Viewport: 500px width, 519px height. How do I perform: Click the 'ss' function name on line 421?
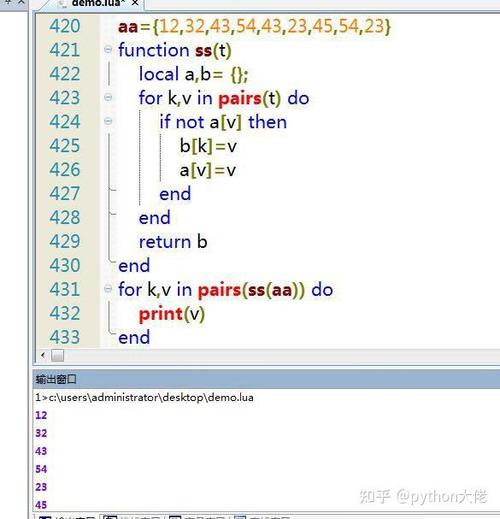204,51
